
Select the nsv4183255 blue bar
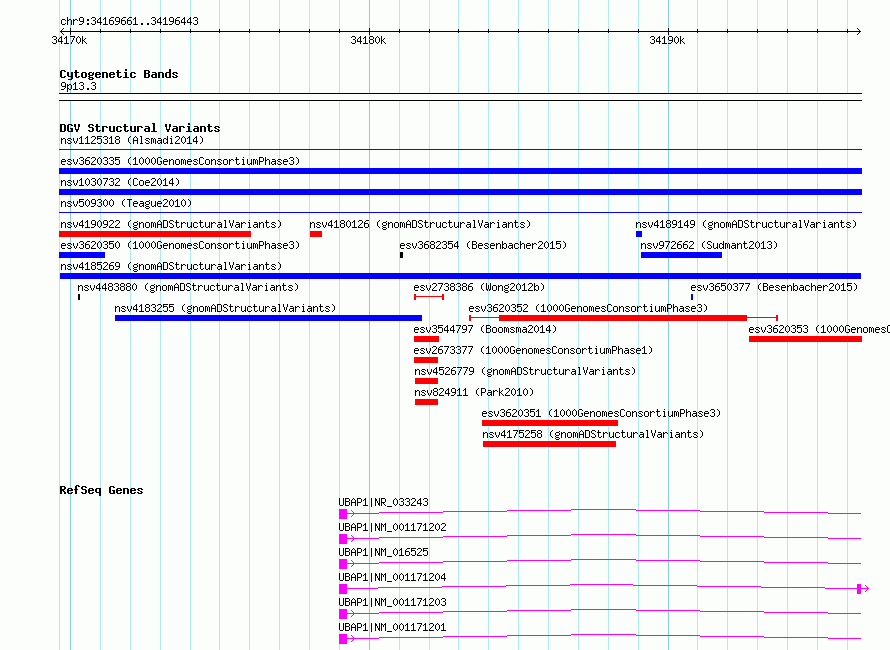(x=268, y=318)
